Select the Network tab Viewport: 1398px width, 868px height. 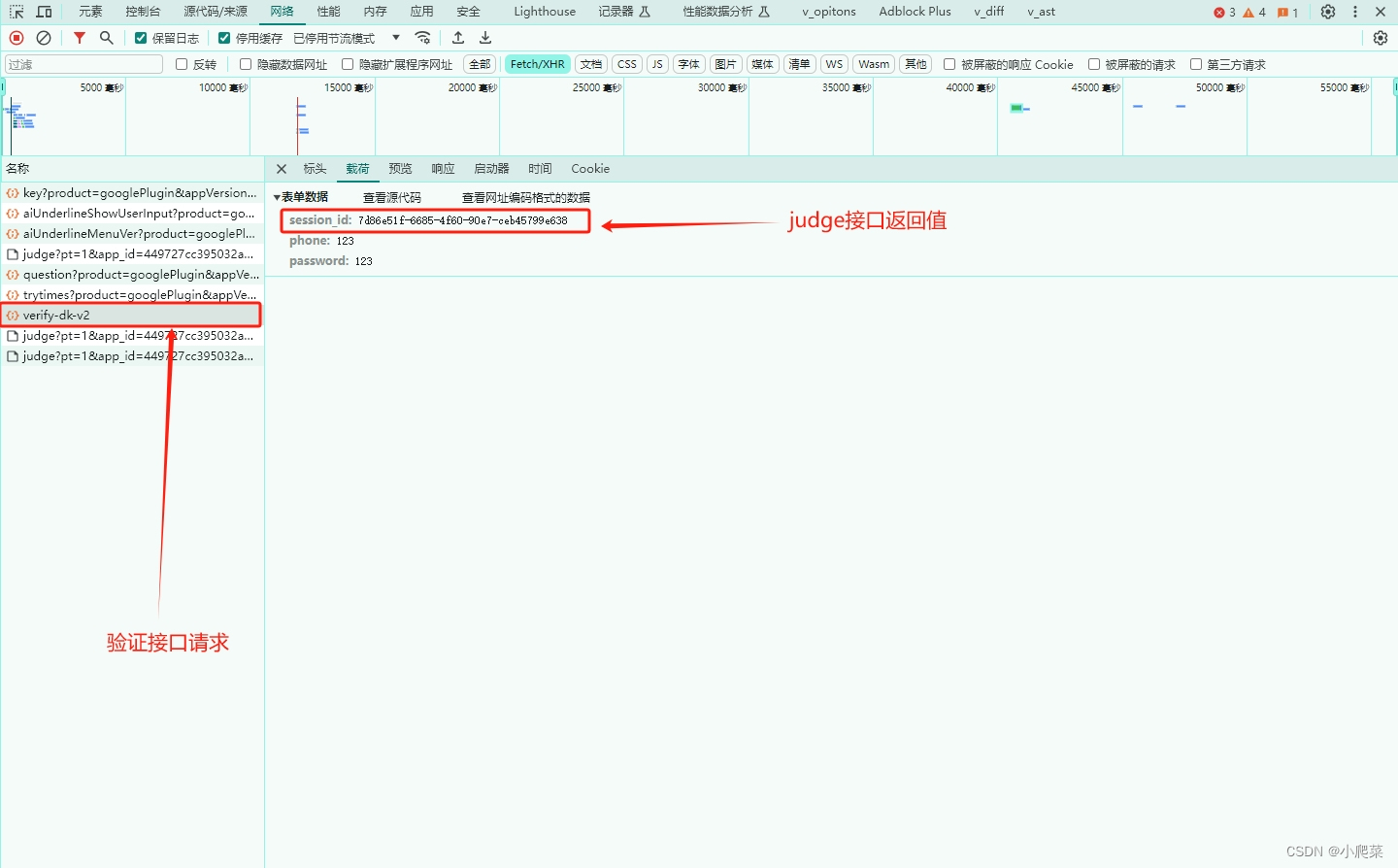(x=283, y=12)
